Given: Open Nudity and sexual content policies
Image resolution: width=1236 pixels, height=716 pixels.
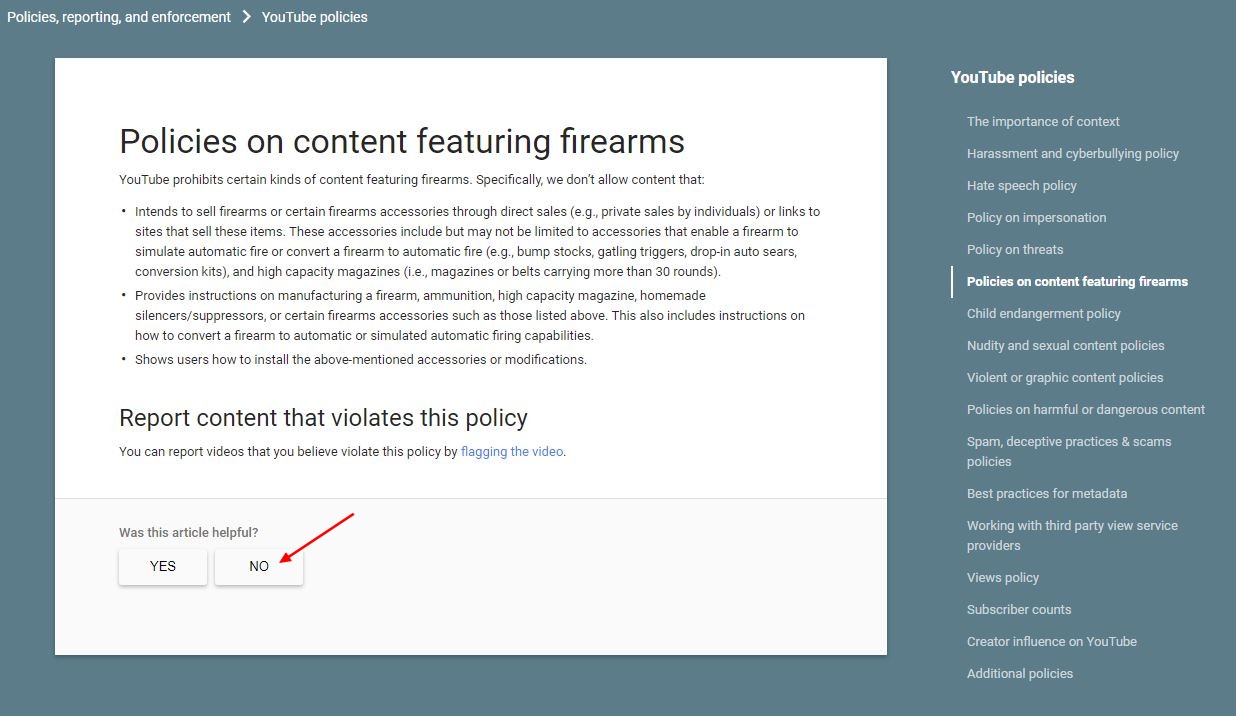Looking at the screenshot, I should click(x=1066, y=346).
